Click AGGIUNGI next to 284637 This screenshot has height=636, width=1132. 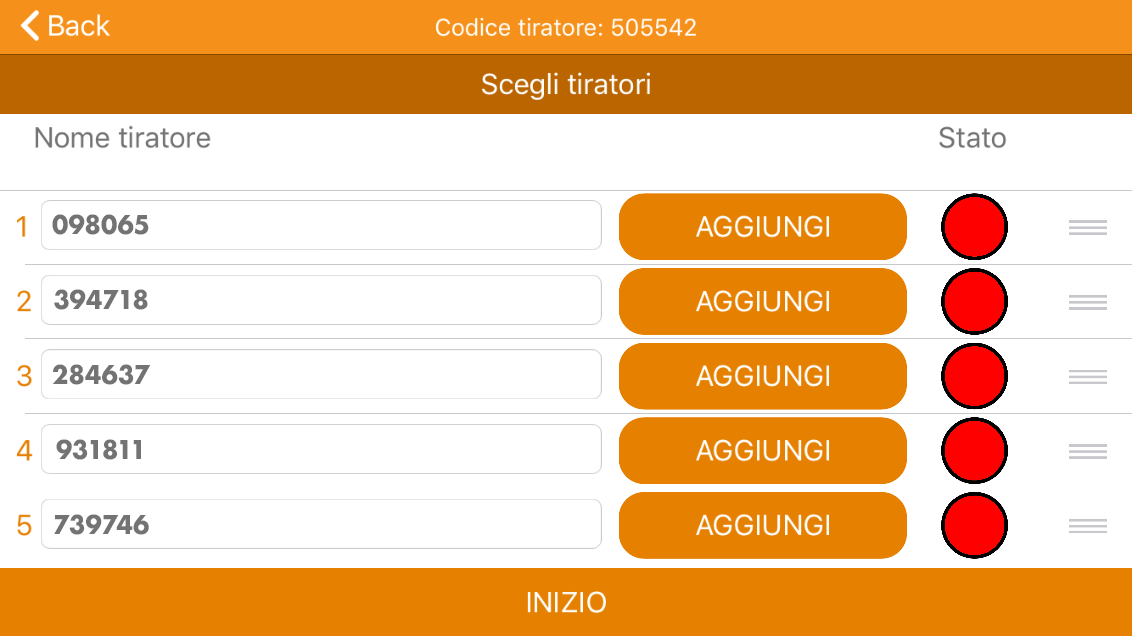coord(763,376)
